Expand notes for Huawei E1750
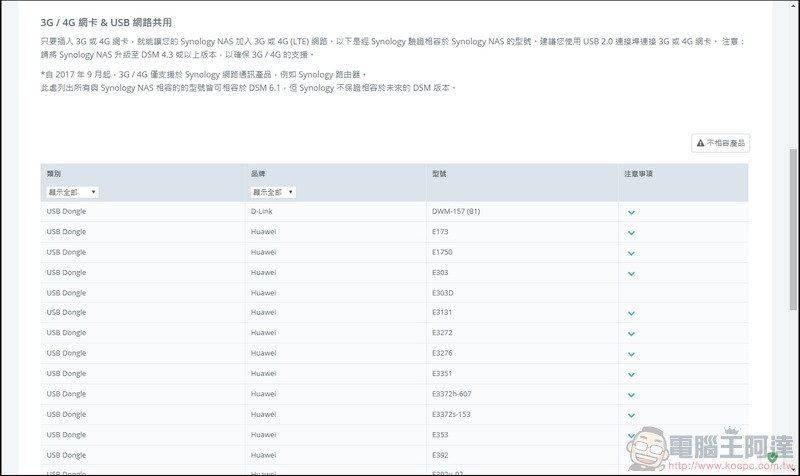 coord(631,253)
